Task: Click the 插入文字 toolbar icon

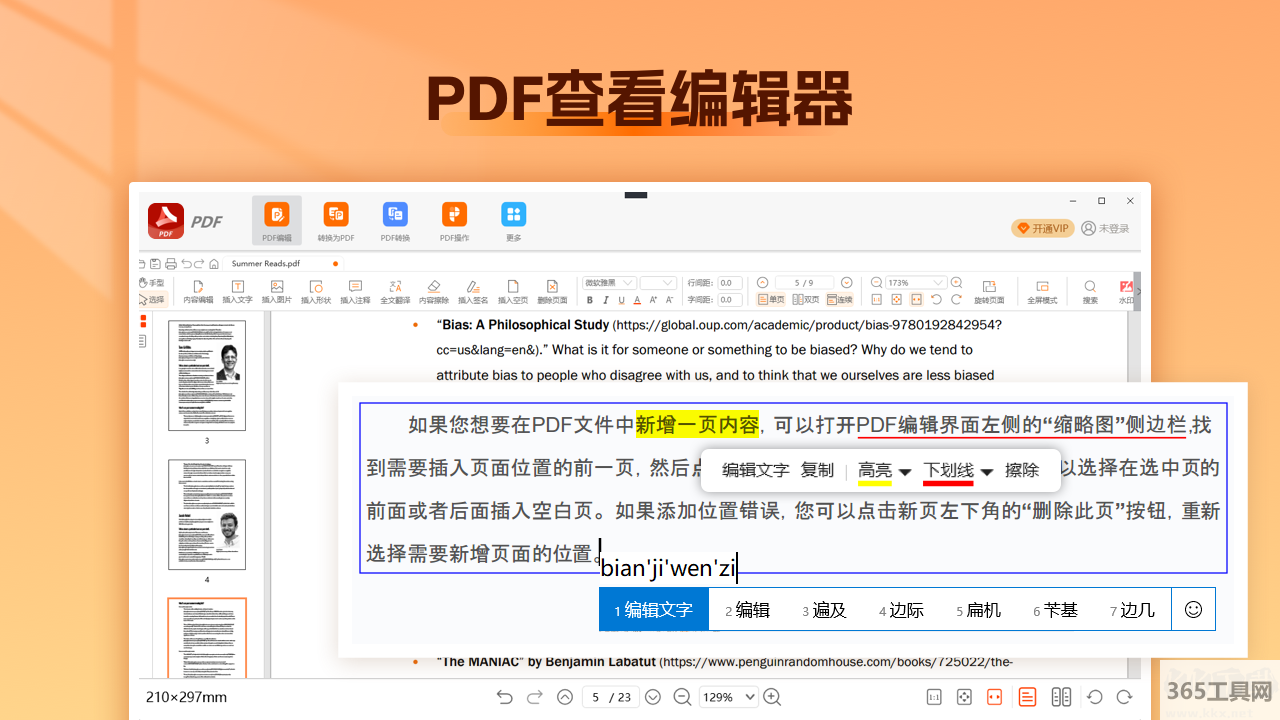Action: (237, 291)
